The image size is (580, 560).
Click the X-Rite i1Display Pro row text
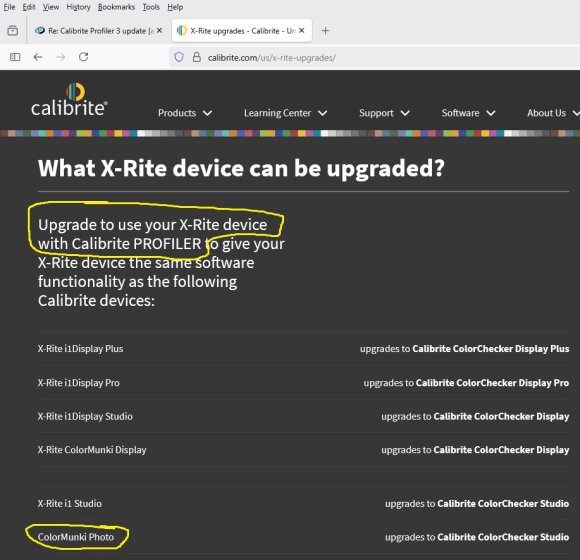(78, 383)
